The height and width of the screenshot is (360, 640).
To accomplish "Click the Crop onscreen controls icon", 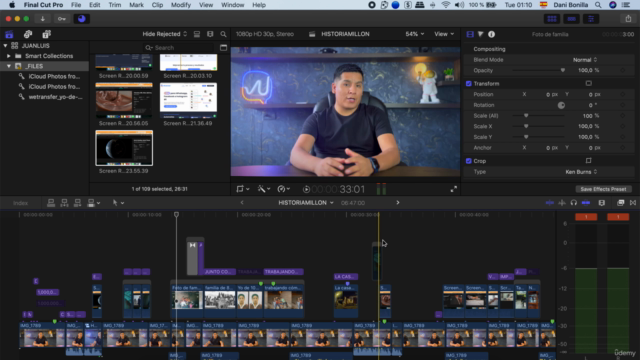I will click(589, 161).
